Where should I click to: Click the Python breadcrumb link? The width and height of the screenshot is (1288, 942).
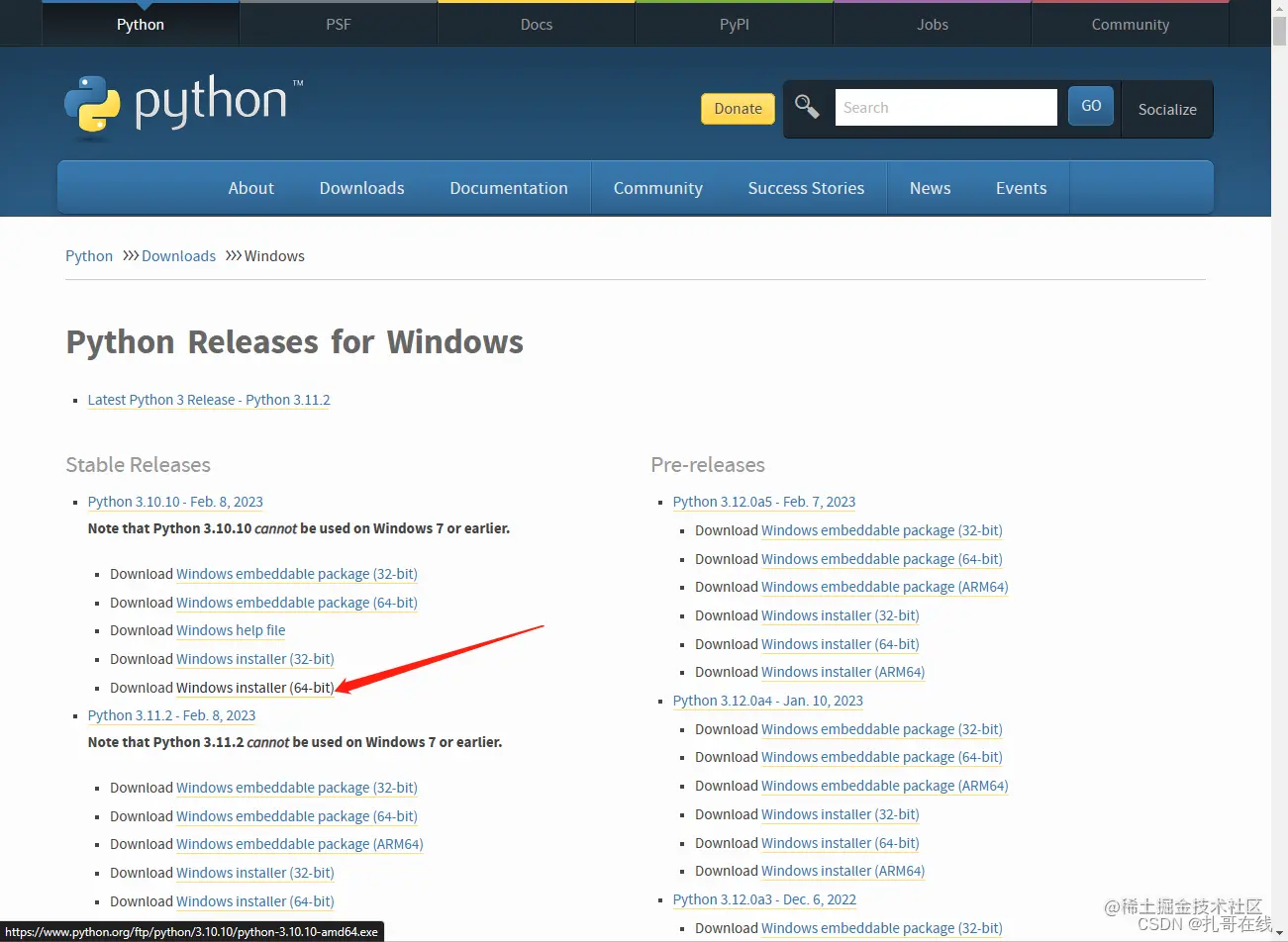tap(89, 256)
